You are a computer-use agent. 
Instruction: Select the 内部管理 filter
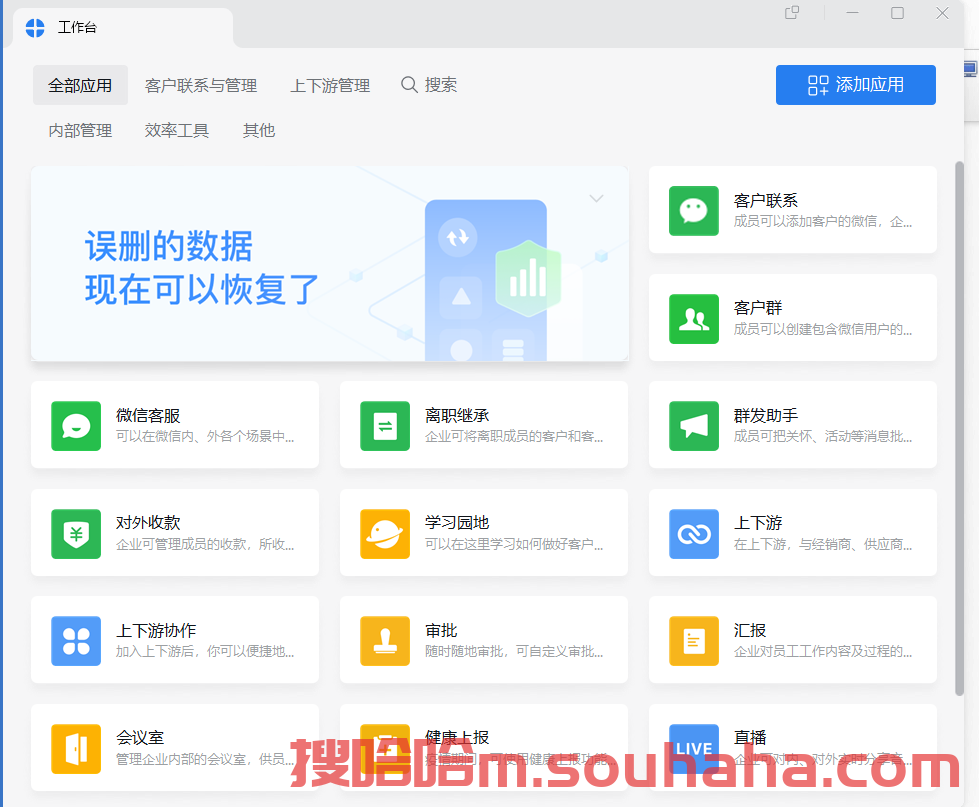click(80, 130)
